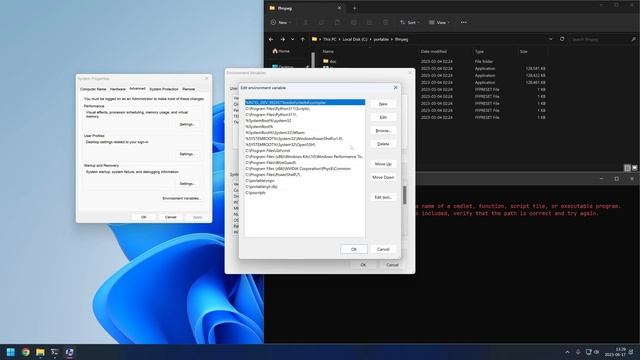Open See more (...) menu in File Explorer
This screenshot has height=360, width=640.
pos(464,22)
